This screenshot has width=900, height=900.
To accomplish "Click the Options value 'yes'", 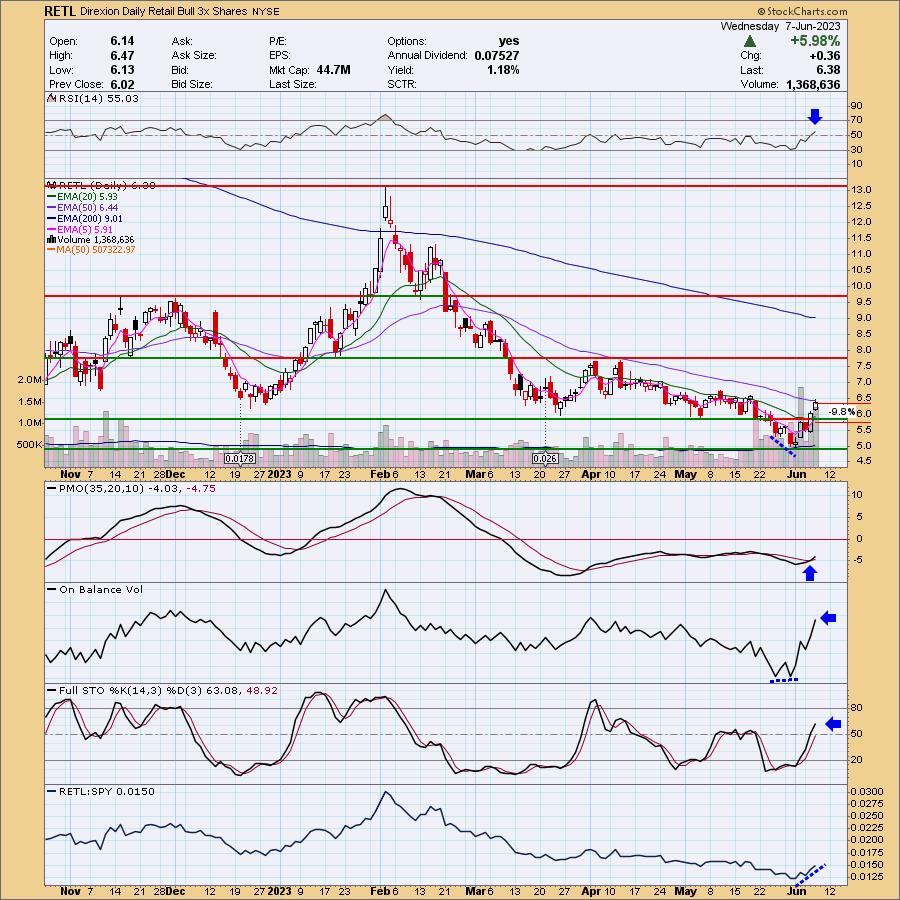I will pos(509,41).
